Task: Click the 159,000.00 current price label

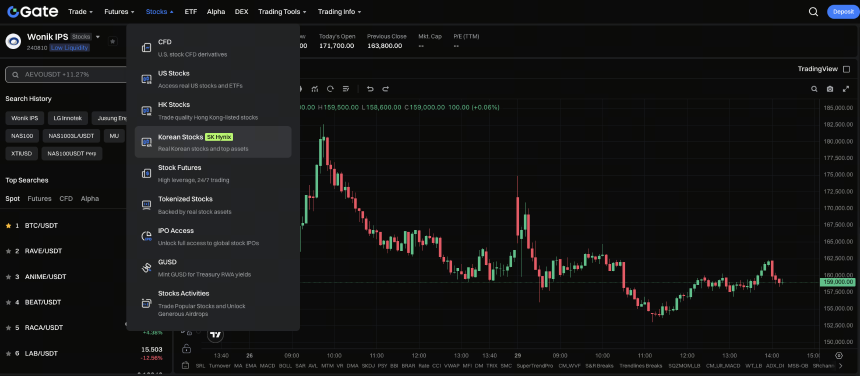Action: (838, 282)
